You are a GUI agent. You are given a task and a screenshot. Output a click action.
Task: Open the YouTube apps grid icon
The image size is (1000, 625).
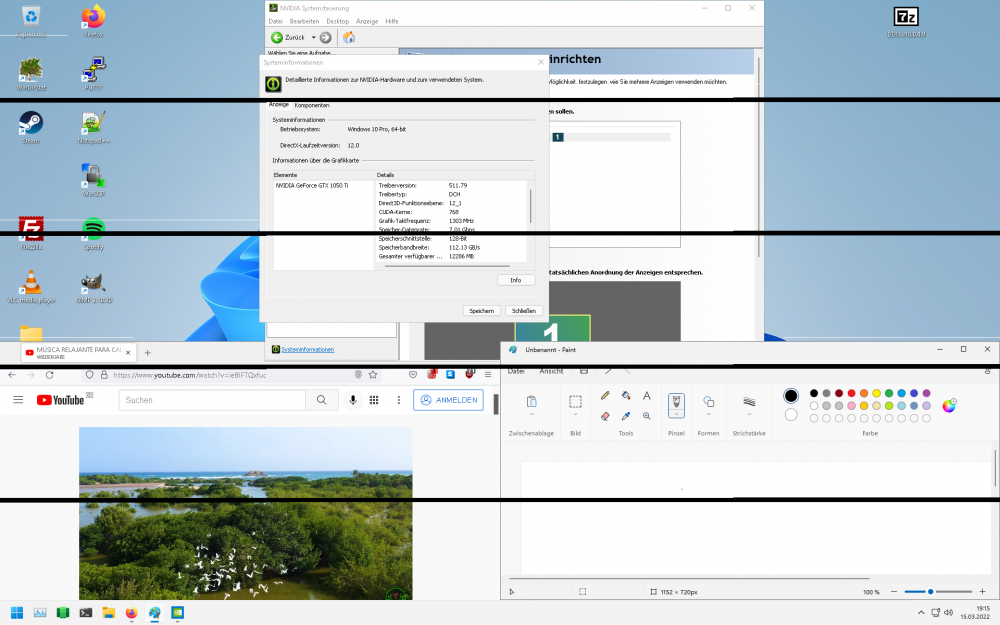click(x=374, y=400)
